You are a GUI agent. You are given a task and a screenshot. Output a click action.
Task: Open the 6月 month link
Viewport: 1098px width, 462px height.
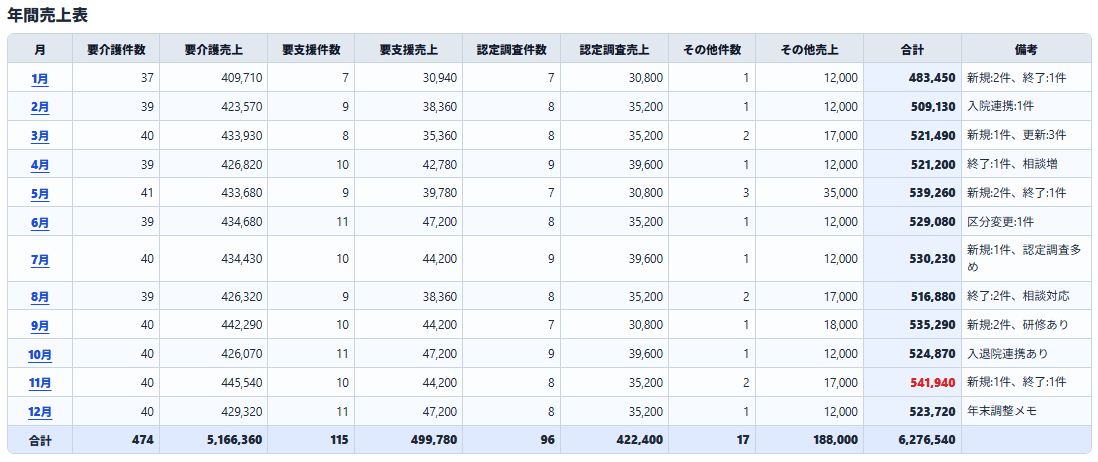point(40,223)
